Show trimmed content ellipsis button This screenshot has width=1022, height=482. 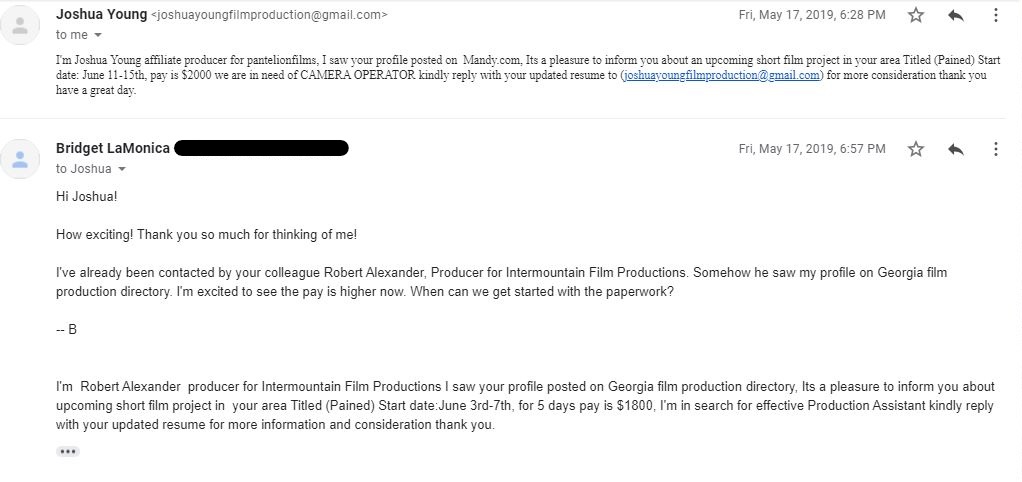[68, 452]
